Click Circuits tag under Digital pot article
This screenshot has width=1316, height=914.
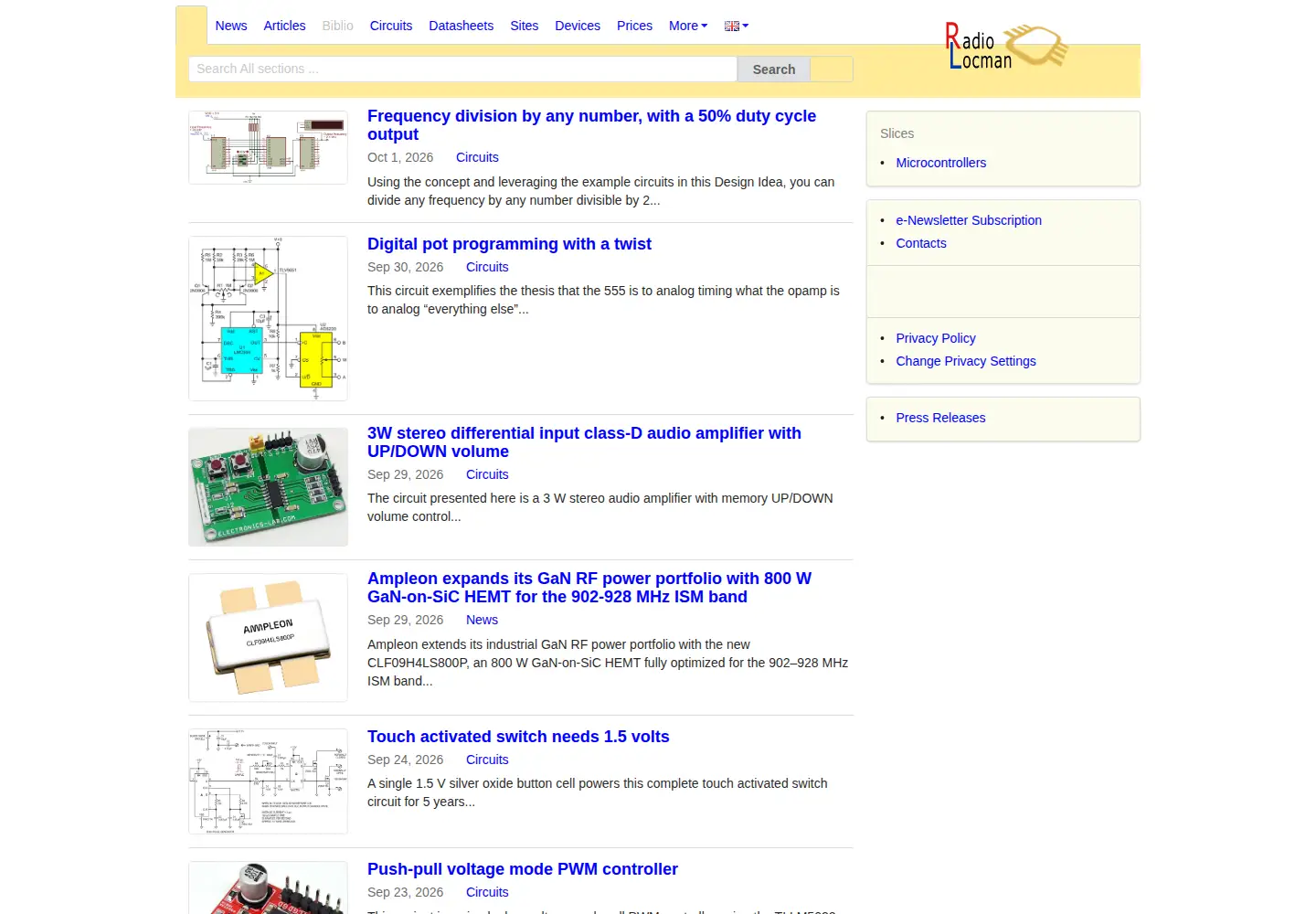(487, 267)
